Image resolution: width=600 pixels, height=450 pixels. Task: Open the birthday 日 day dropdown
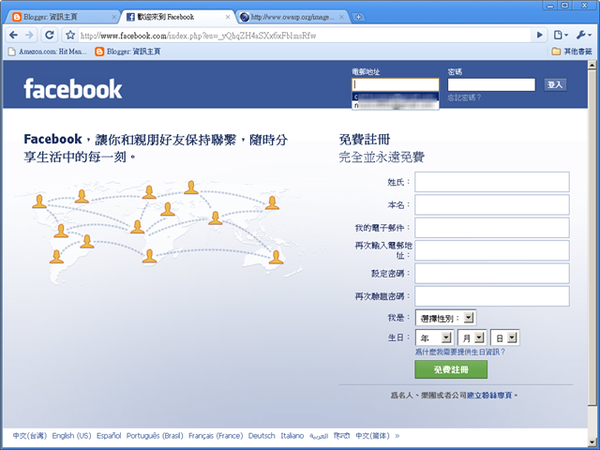(505, 338)
